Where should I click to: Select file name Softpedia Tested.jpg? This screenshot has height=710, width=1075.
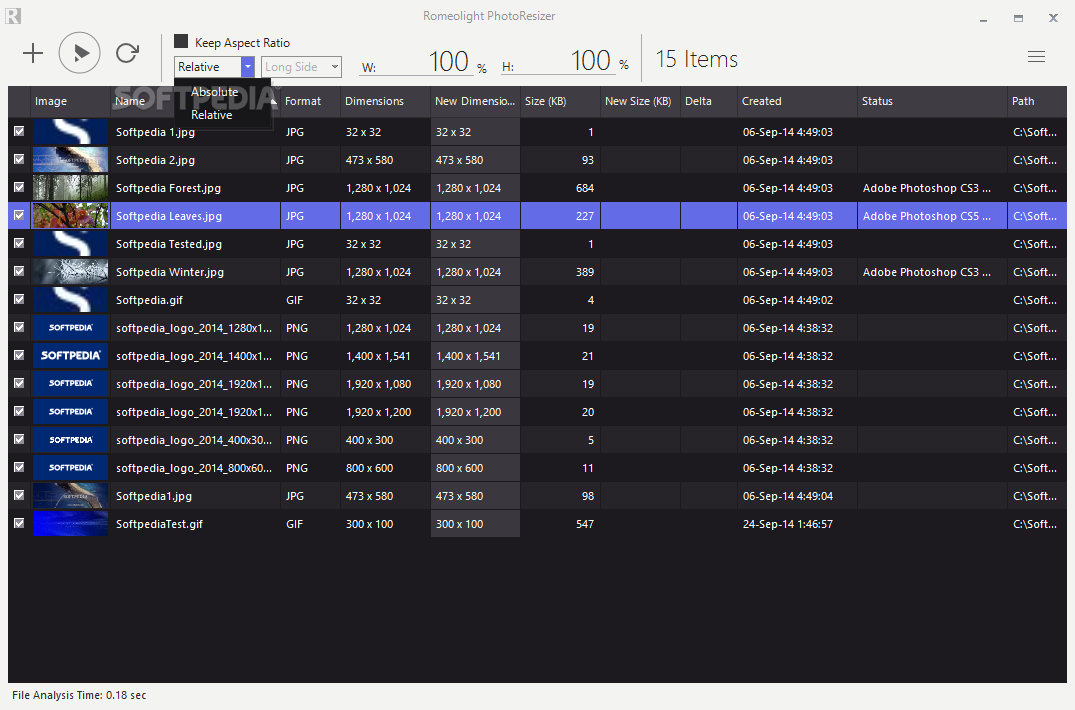point(169,244)
